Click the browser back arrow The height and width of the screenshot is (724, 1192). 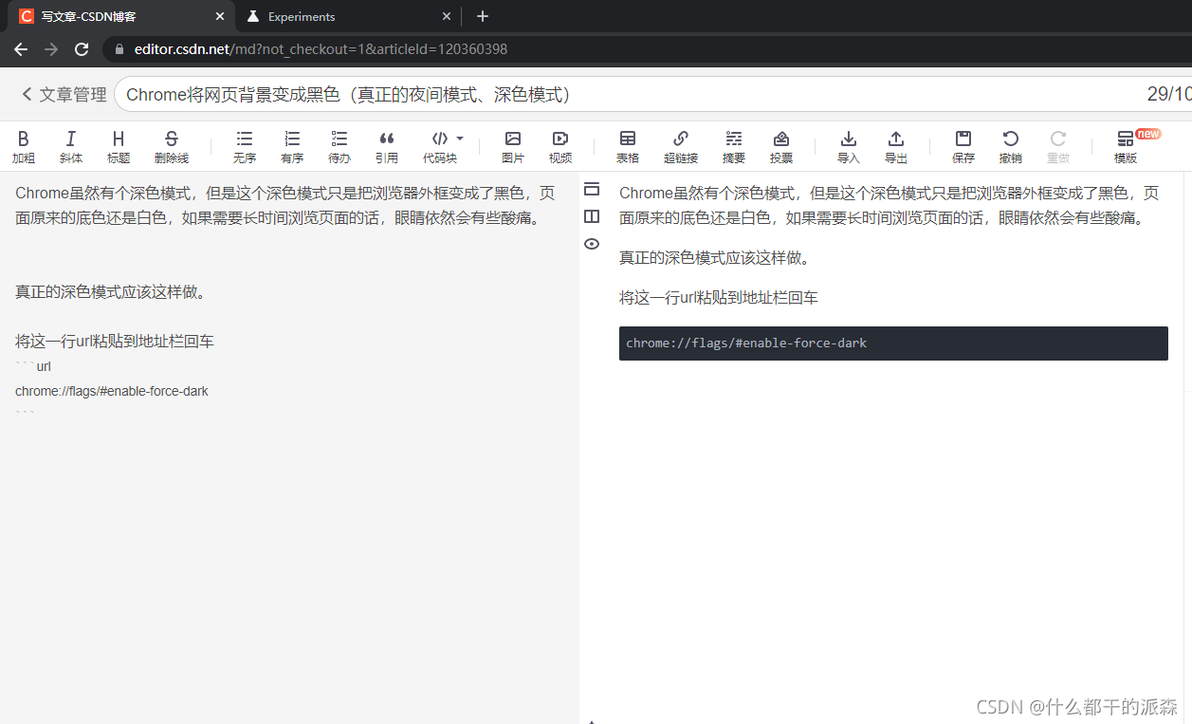tap(21, 49)
